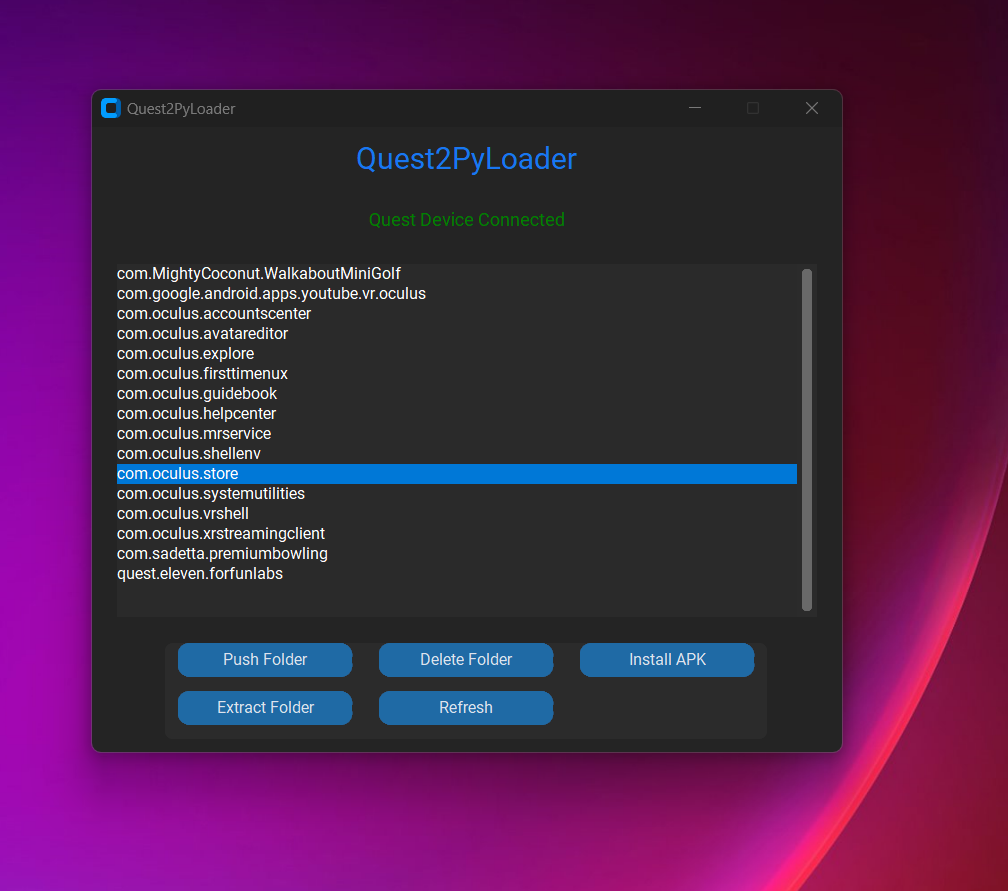
Task: Click the Push Folder button
Action: click(265, 660)
